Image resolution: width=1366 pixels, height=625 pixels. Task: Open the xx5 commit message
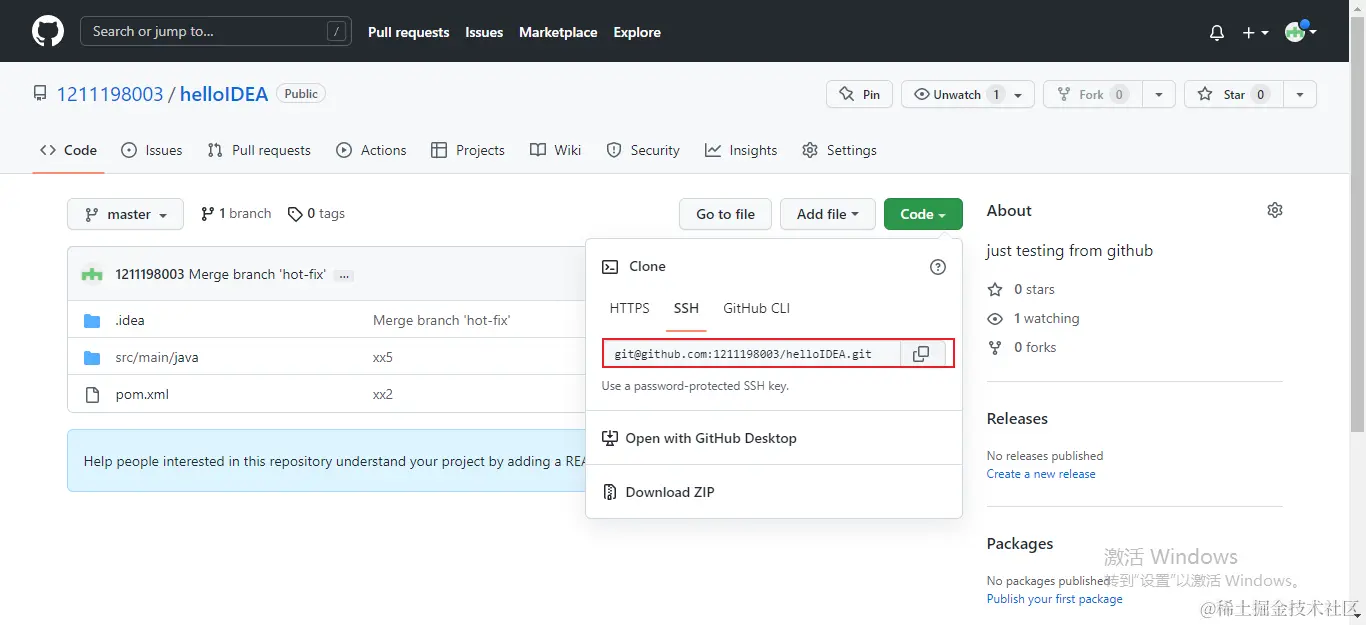tap(383, 357)
